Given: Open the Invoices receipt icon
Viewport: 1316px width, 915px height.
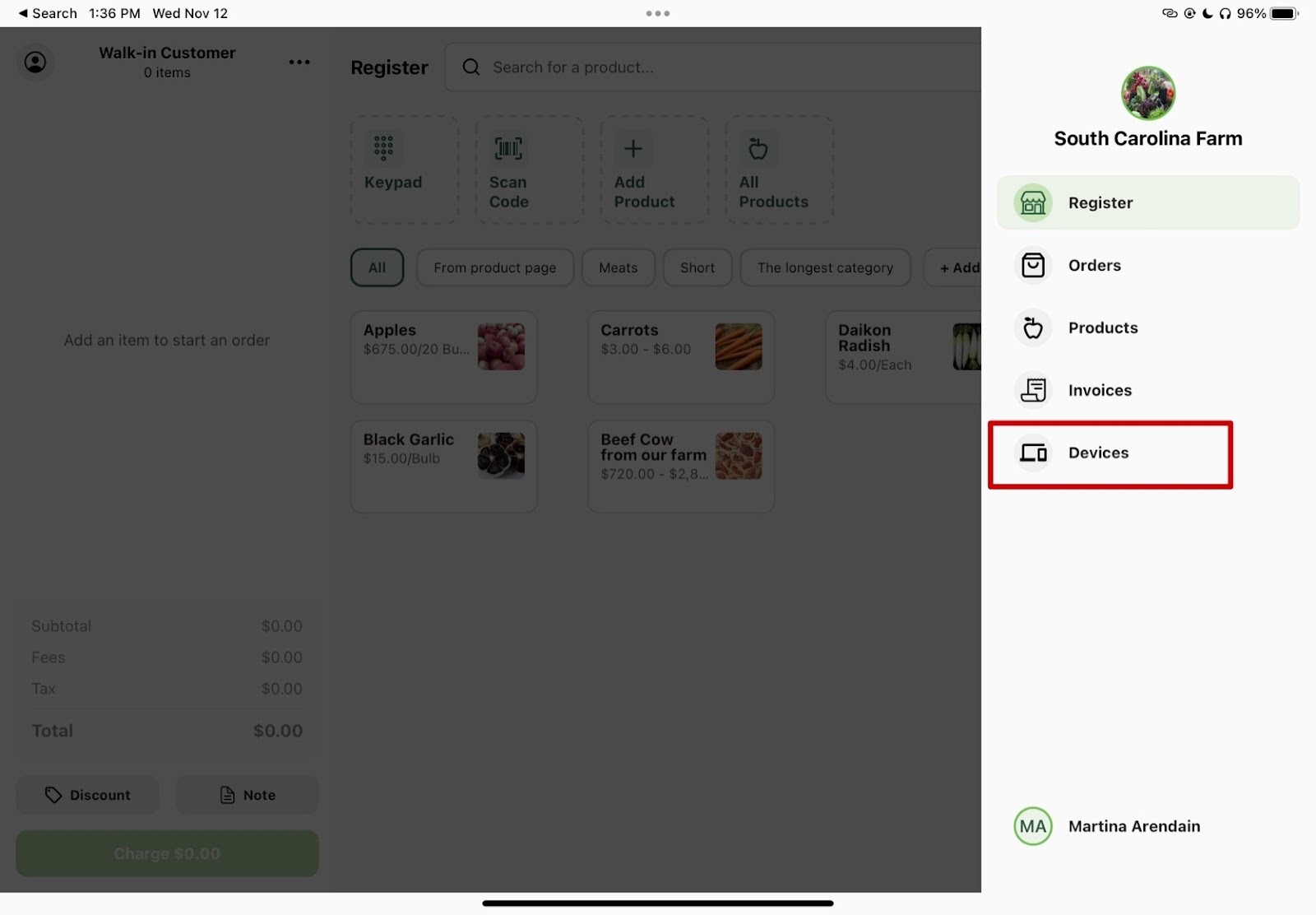Looking at the screenshot, I should pos(1032,390).
